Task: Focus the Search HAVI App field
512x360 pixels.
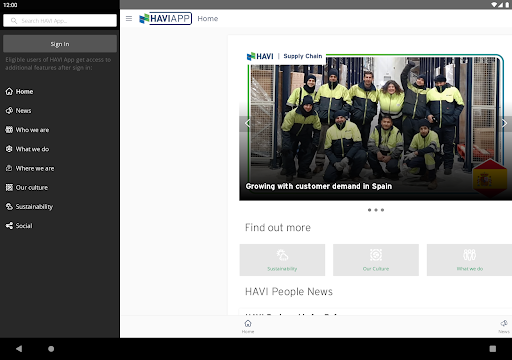Action: click(60, 21)
